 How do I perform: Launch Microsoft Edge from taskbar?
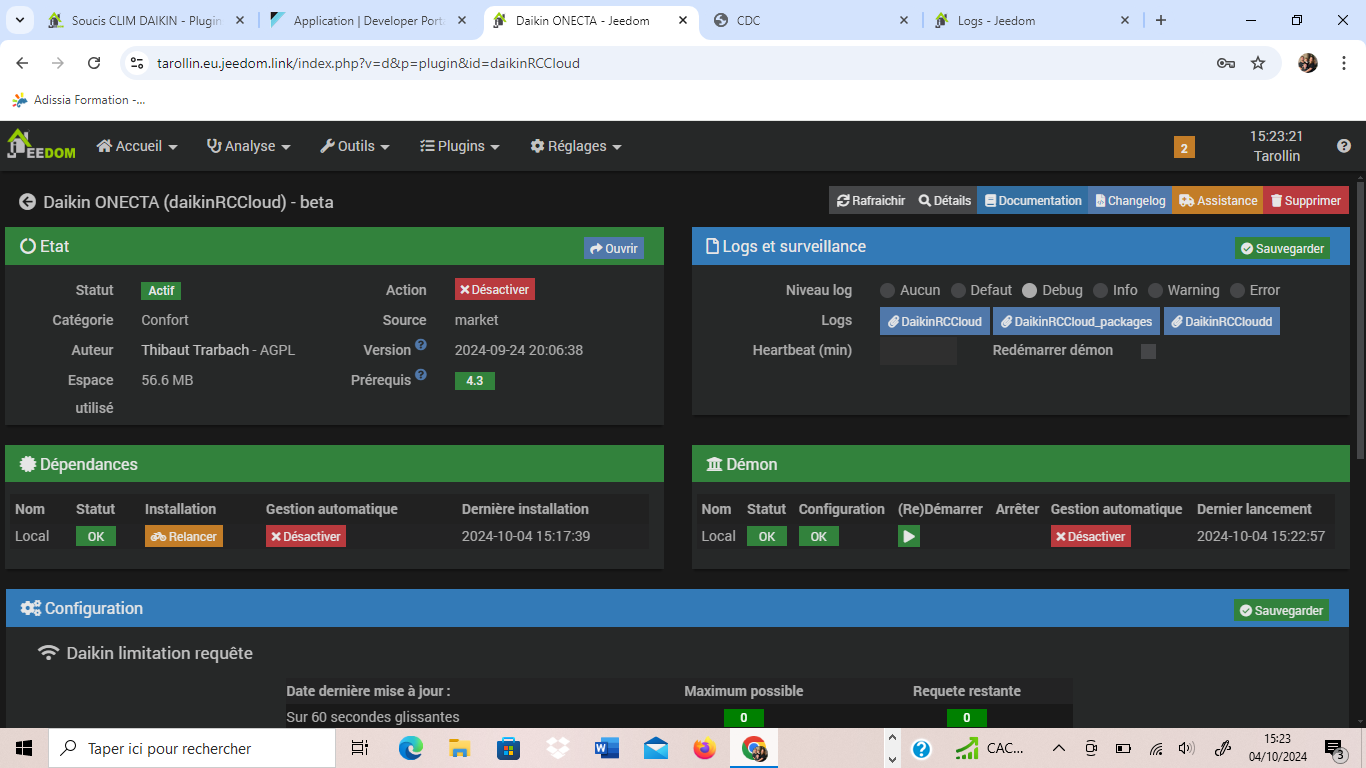(410, 748)
